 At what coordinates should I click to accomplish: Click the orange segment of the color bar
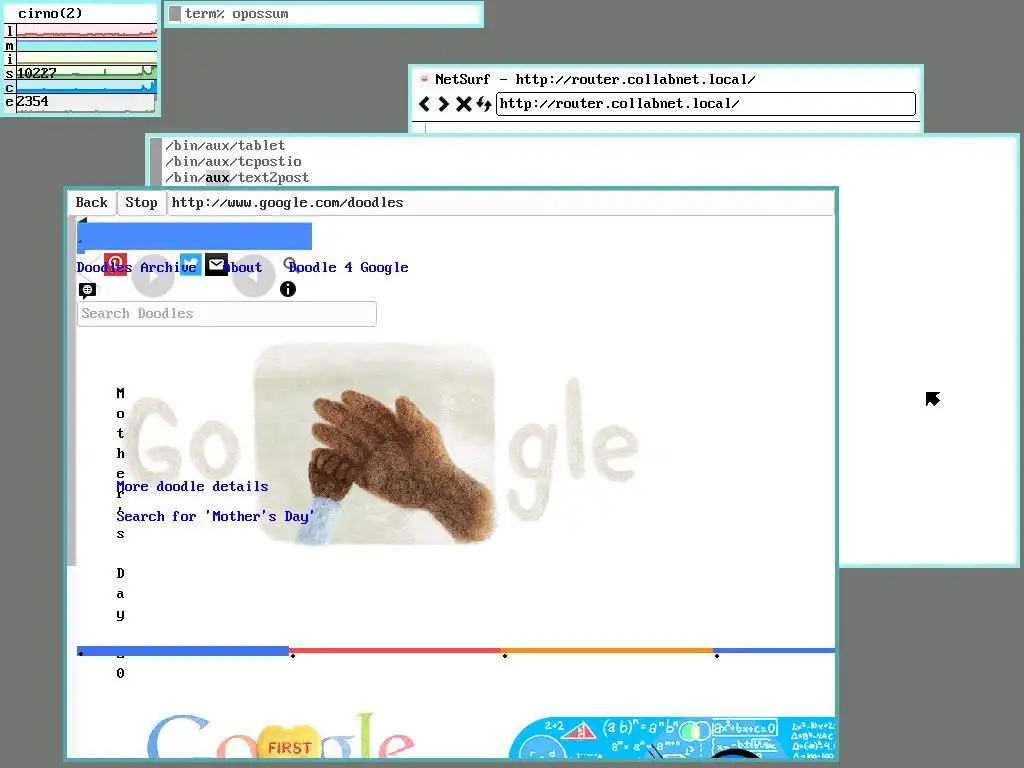607,650
